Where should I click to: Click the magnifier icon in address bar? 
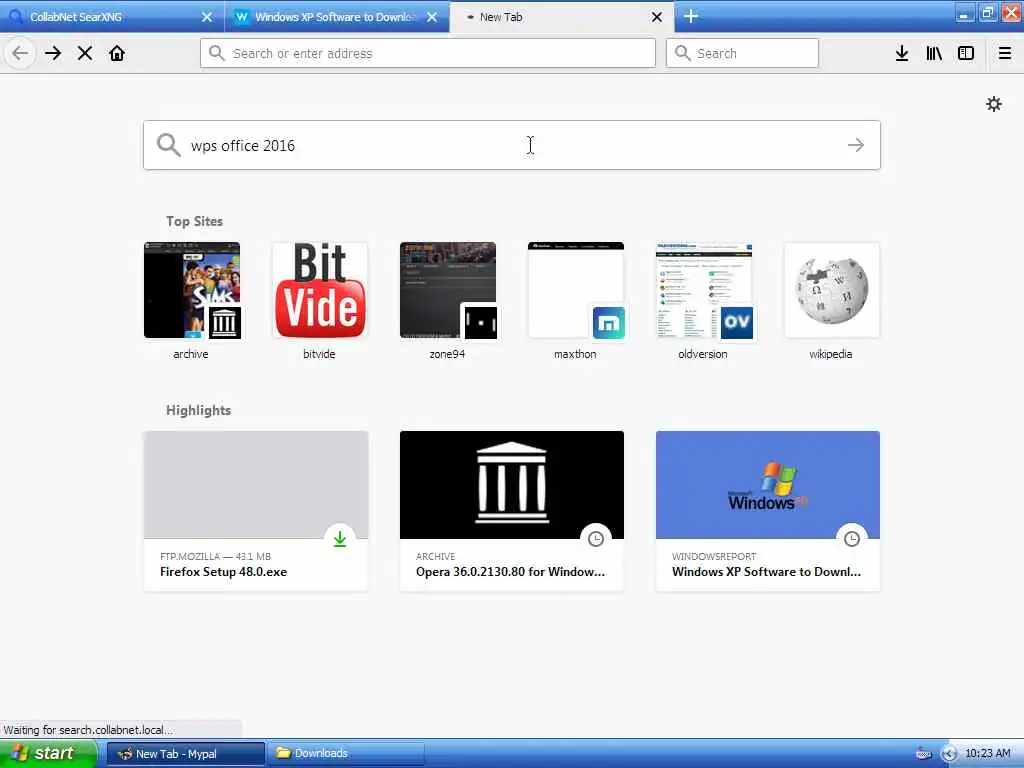216,53
